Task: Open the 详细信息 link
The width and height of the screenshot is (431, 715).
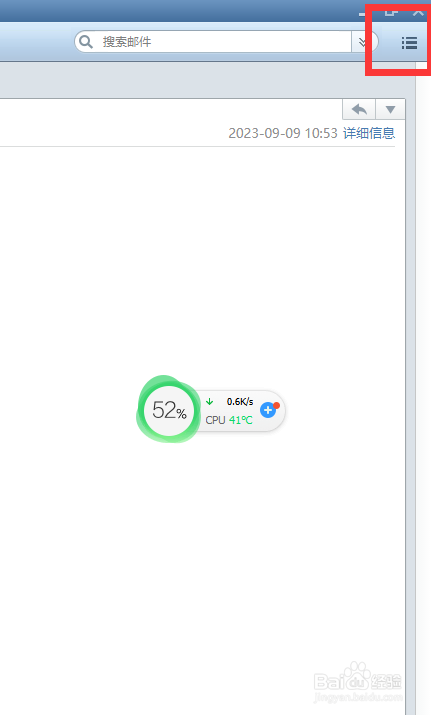Action: click(x=369, y=133)
